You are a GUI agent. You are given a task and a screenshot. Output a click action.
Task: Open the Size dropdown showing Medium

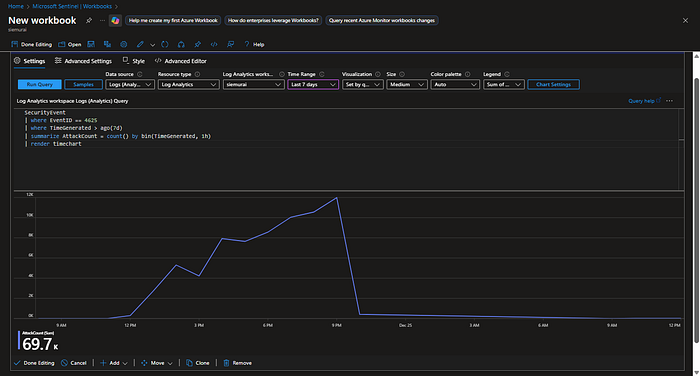click(x=407, y=84)
